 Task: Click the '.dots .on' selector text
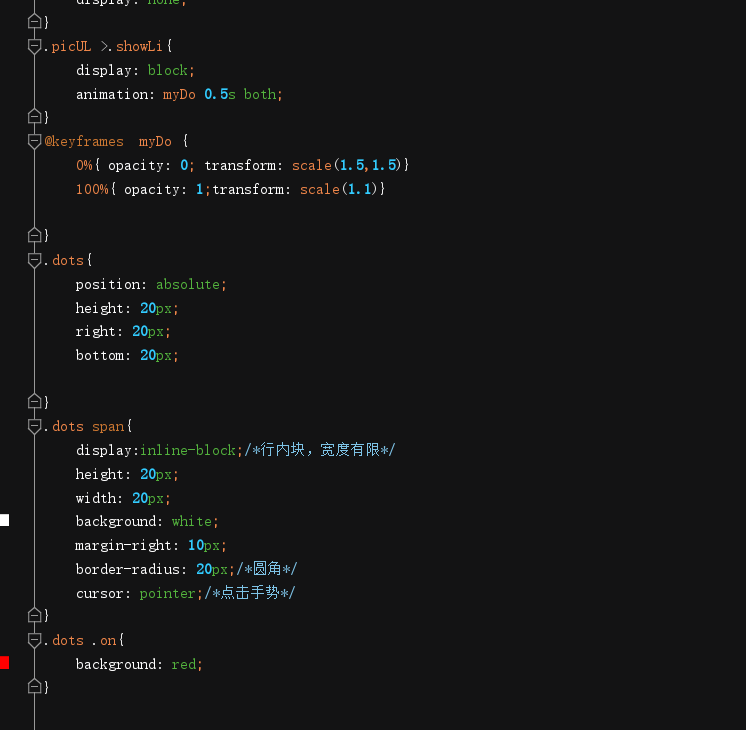(80, 640)
